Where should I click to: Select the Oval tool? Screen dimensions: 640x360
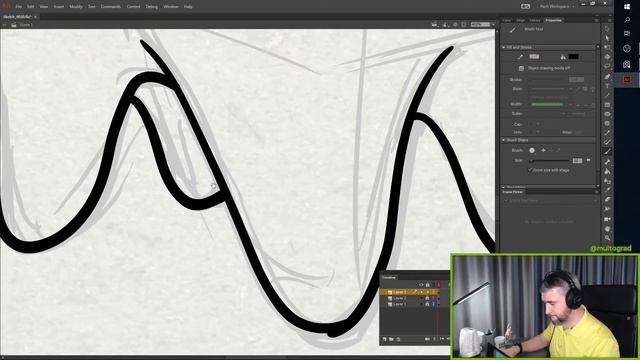(x=607, y=114)
